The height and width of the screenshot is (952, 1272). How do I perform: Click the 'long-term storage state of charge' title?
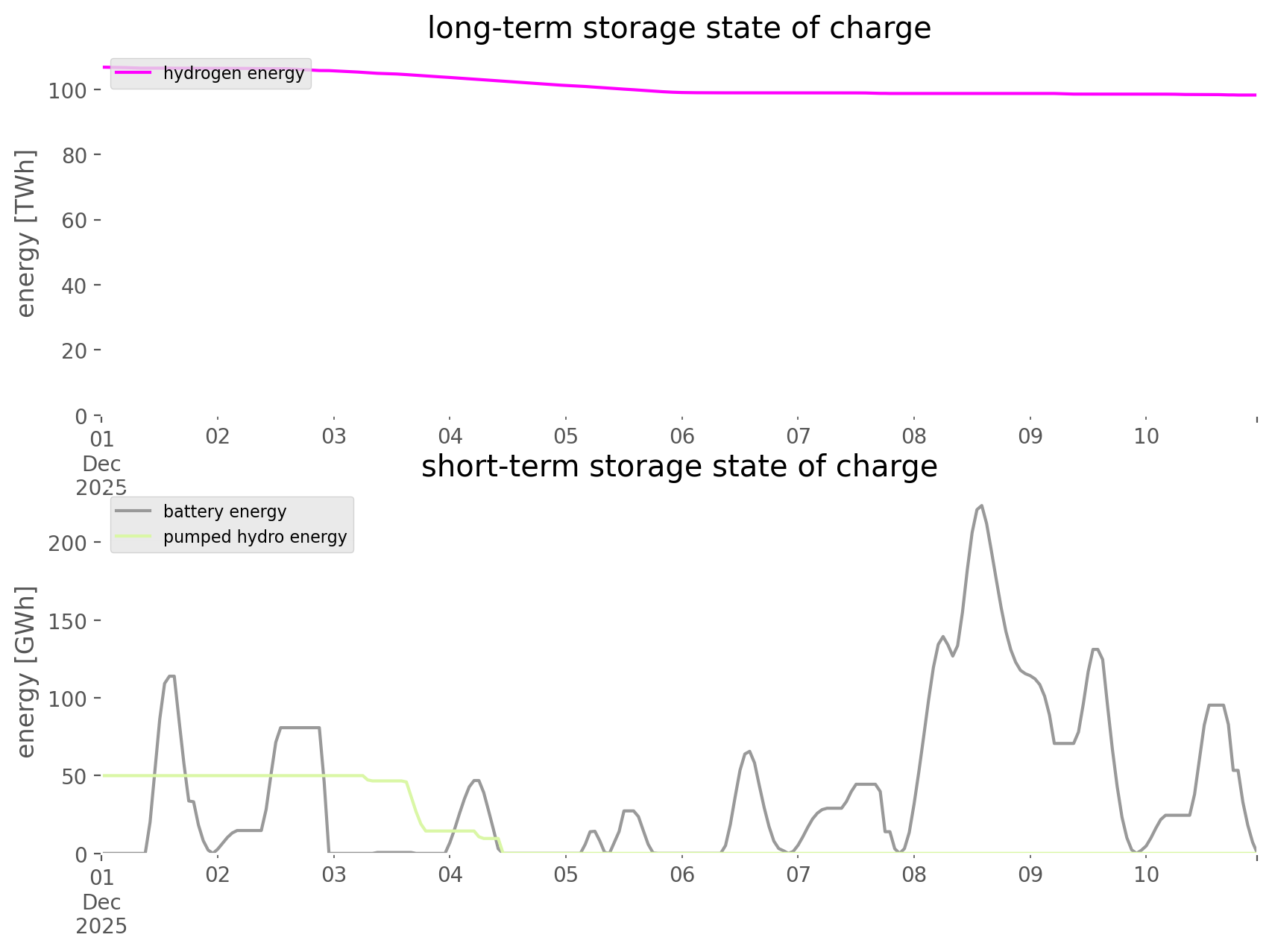(x=678, y=28)
